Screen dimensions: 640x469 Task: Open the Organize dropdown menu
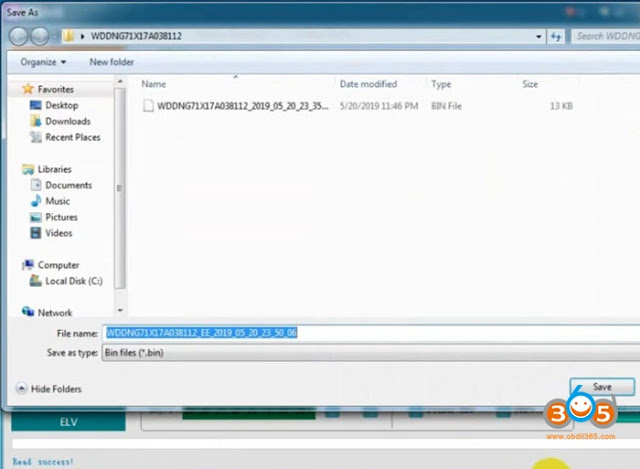[x=43, y=62]
